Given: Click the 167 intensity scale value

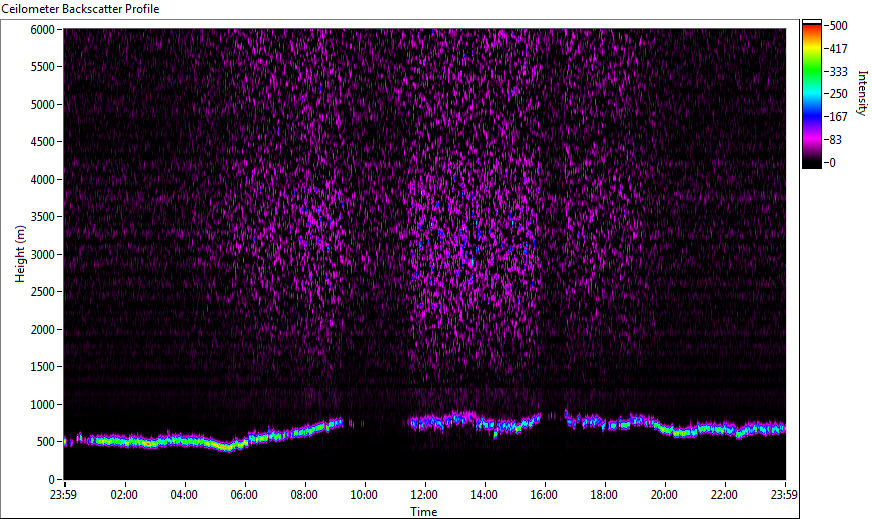Looking at the screenshot, I should (x=839, y=117).
